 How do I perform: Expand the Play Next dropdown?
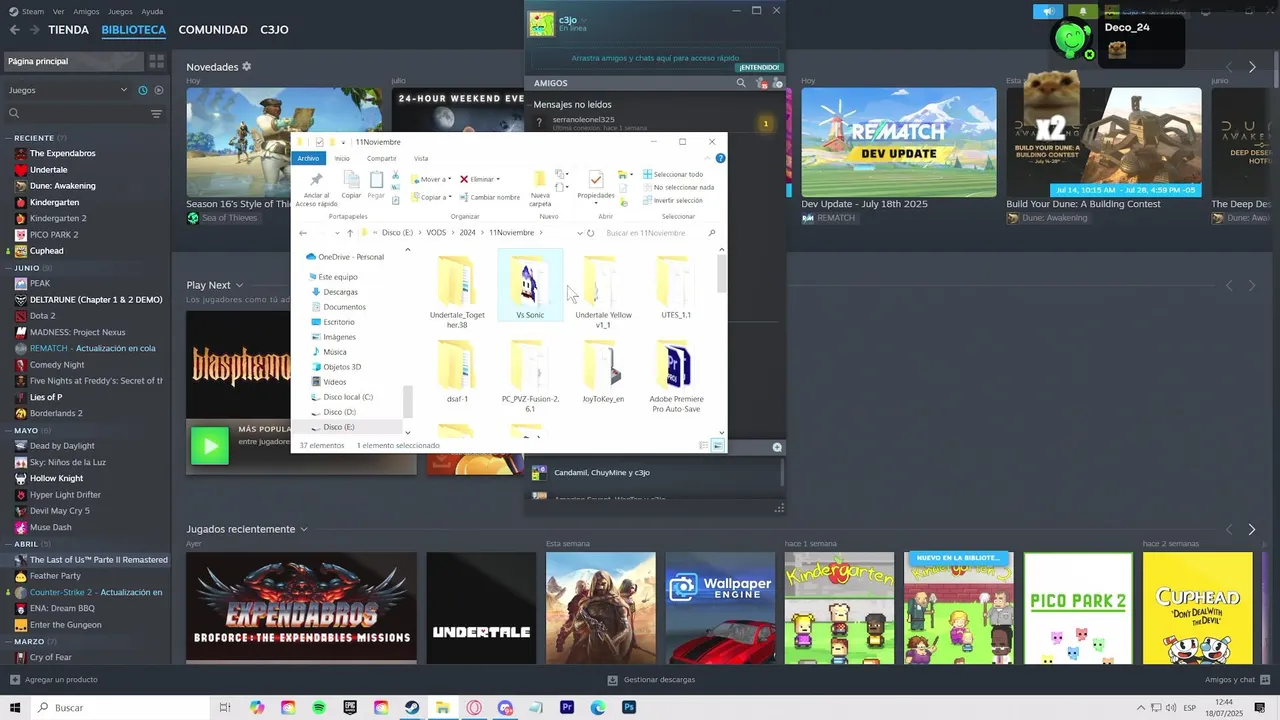(239, 285)
